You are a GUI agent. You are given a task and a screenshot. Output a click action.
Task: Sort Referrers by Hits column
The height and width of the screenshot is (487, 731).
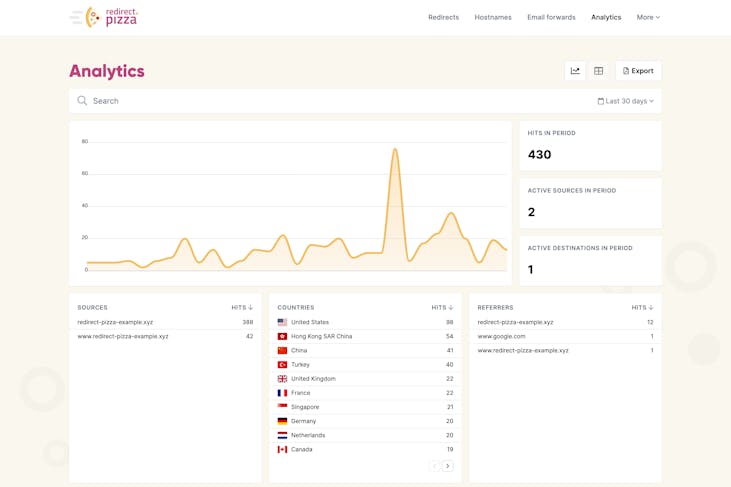click(x=642, y=308)
